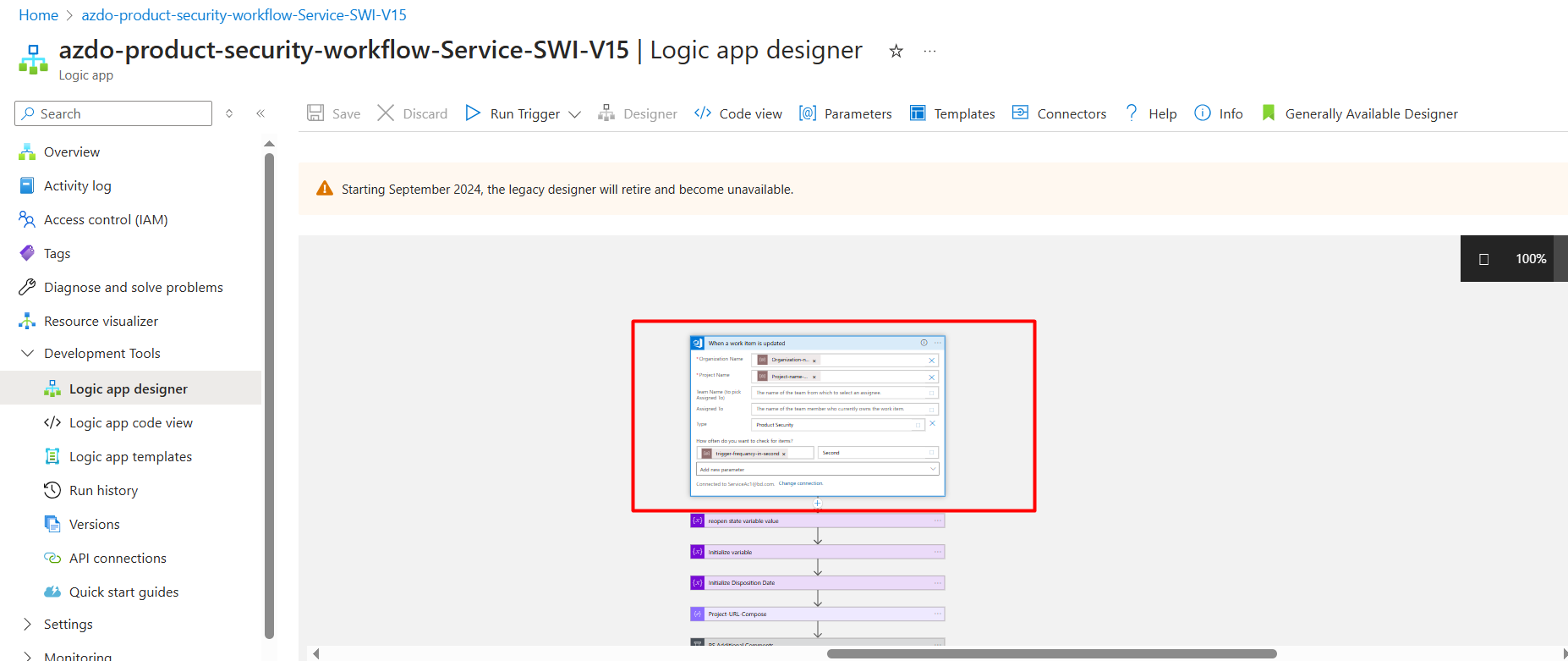The height and width of the screenshot is (661, 1568).
Task: Remove the Project-name token chip
Action: (x=814, y=377)
